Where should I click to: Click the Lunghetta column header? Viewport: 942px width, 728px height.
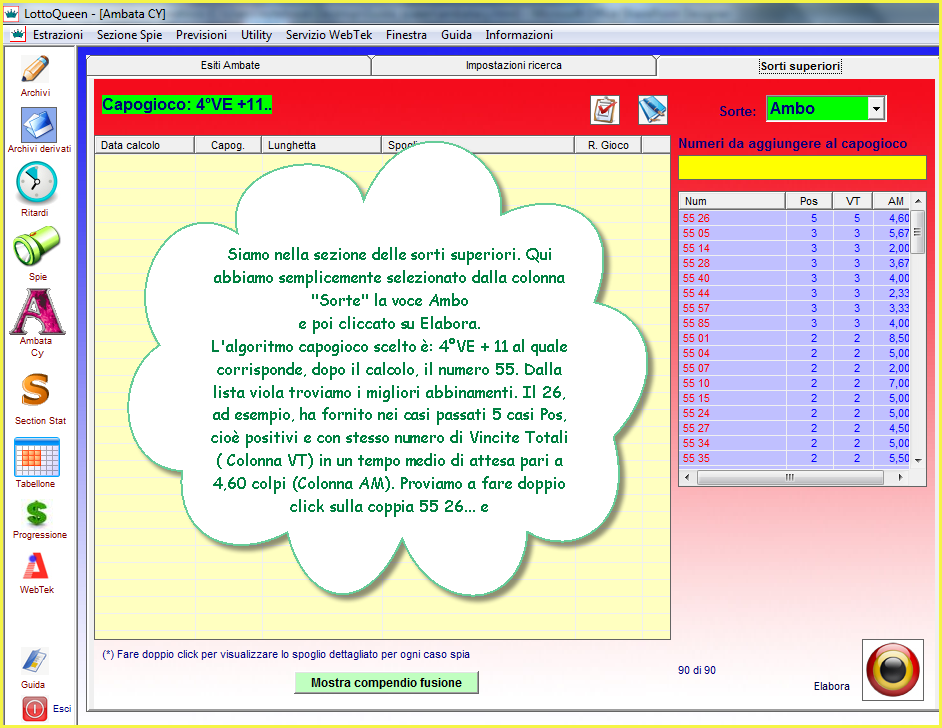[321, 145]
